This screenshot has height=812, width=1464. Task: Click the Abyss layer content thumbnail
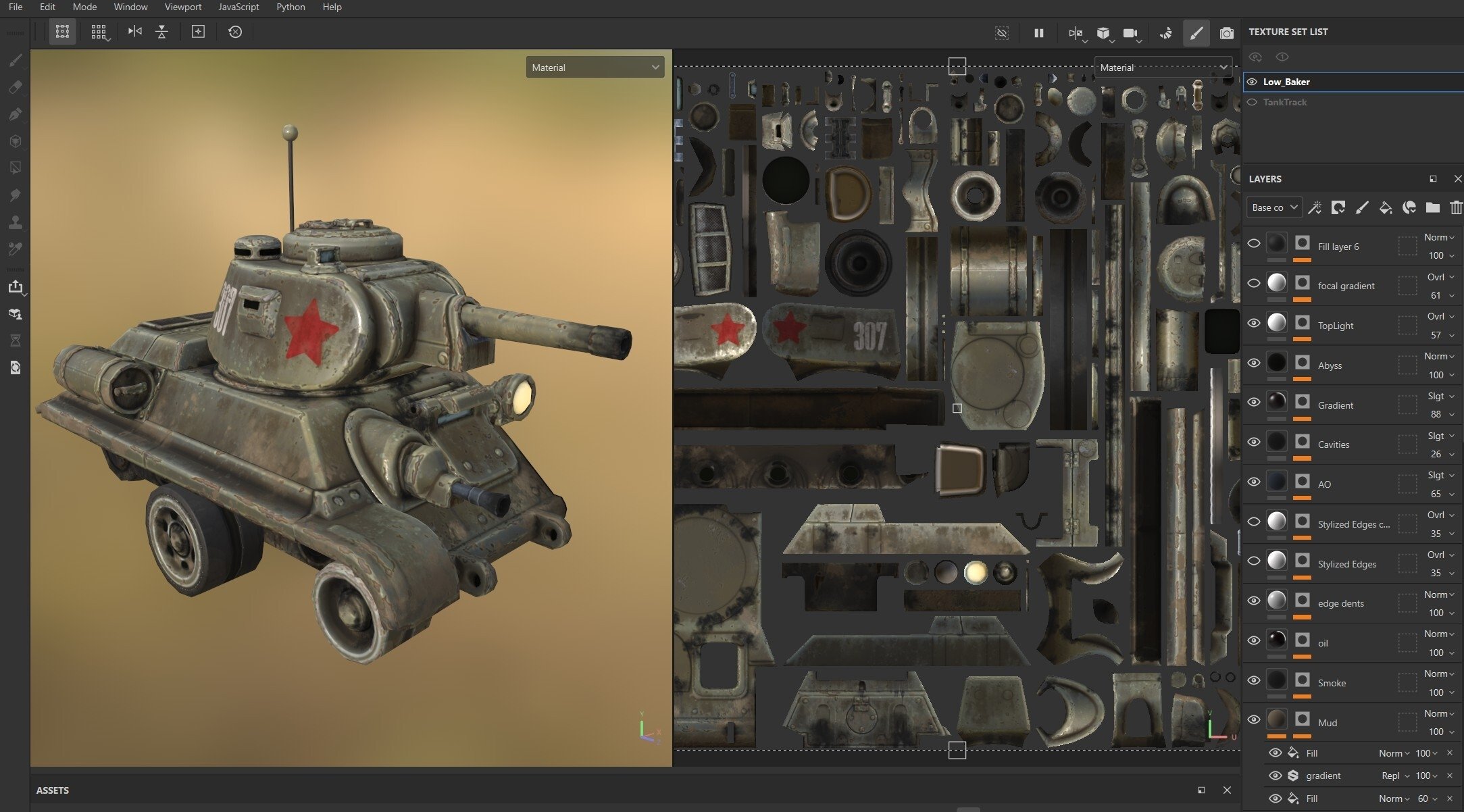(x=1276, y=362)
